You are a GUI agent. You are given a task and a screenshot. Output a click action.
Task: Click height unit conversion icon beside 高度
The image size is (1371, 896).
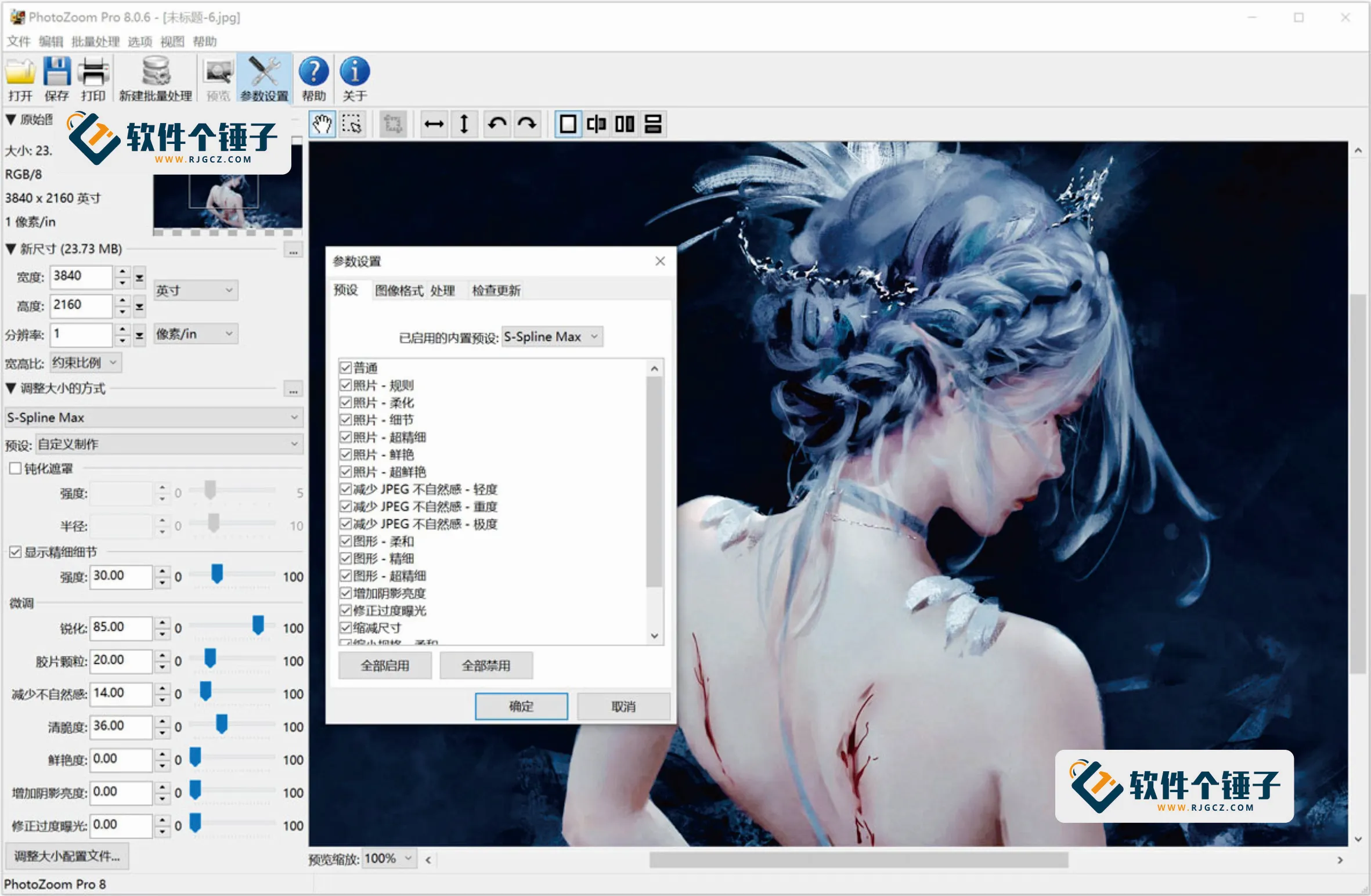(x=139, y=306)
